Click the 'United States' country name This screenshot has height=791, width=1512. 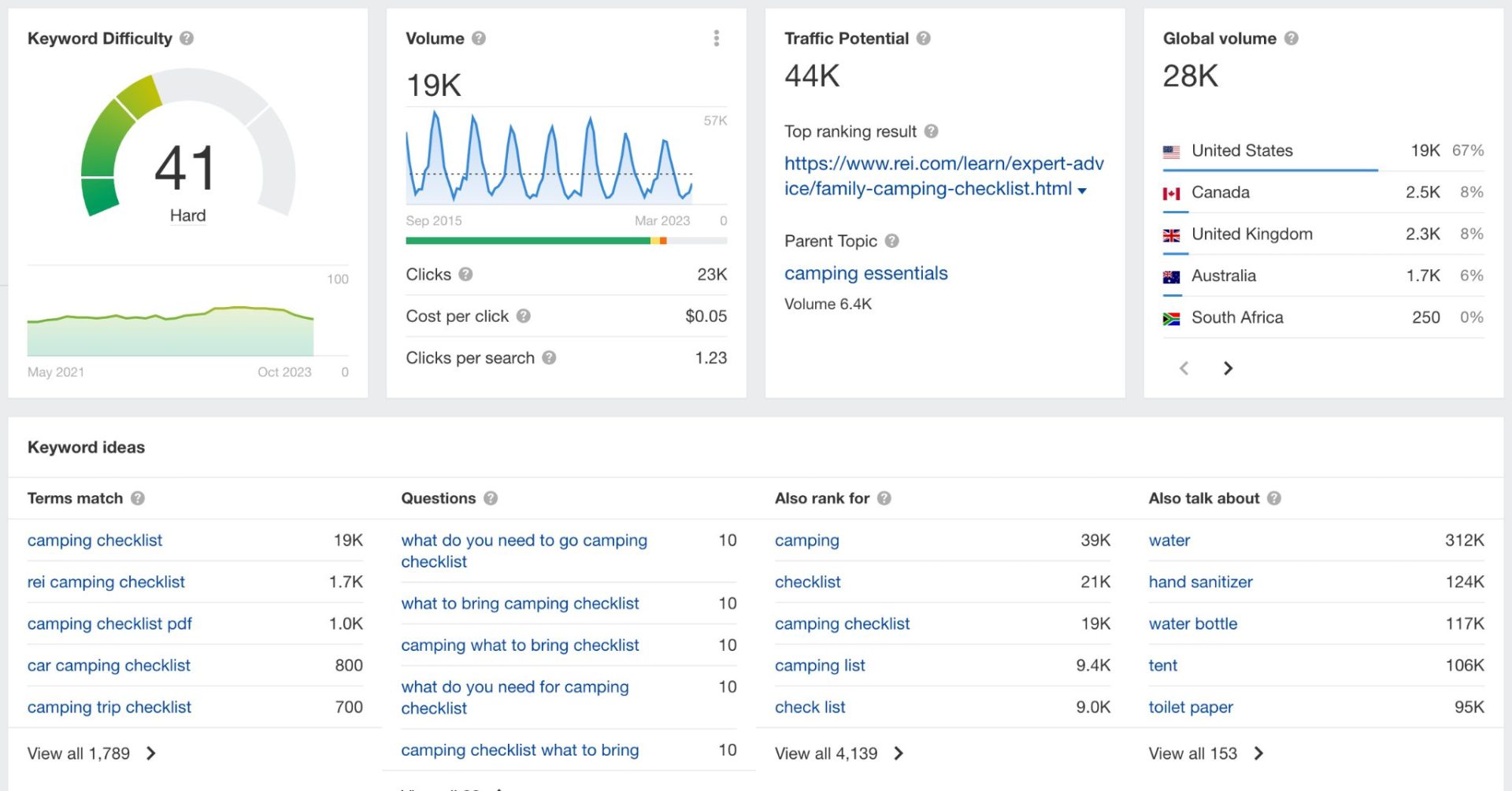pyautogui.click(x=1242, y=150)
